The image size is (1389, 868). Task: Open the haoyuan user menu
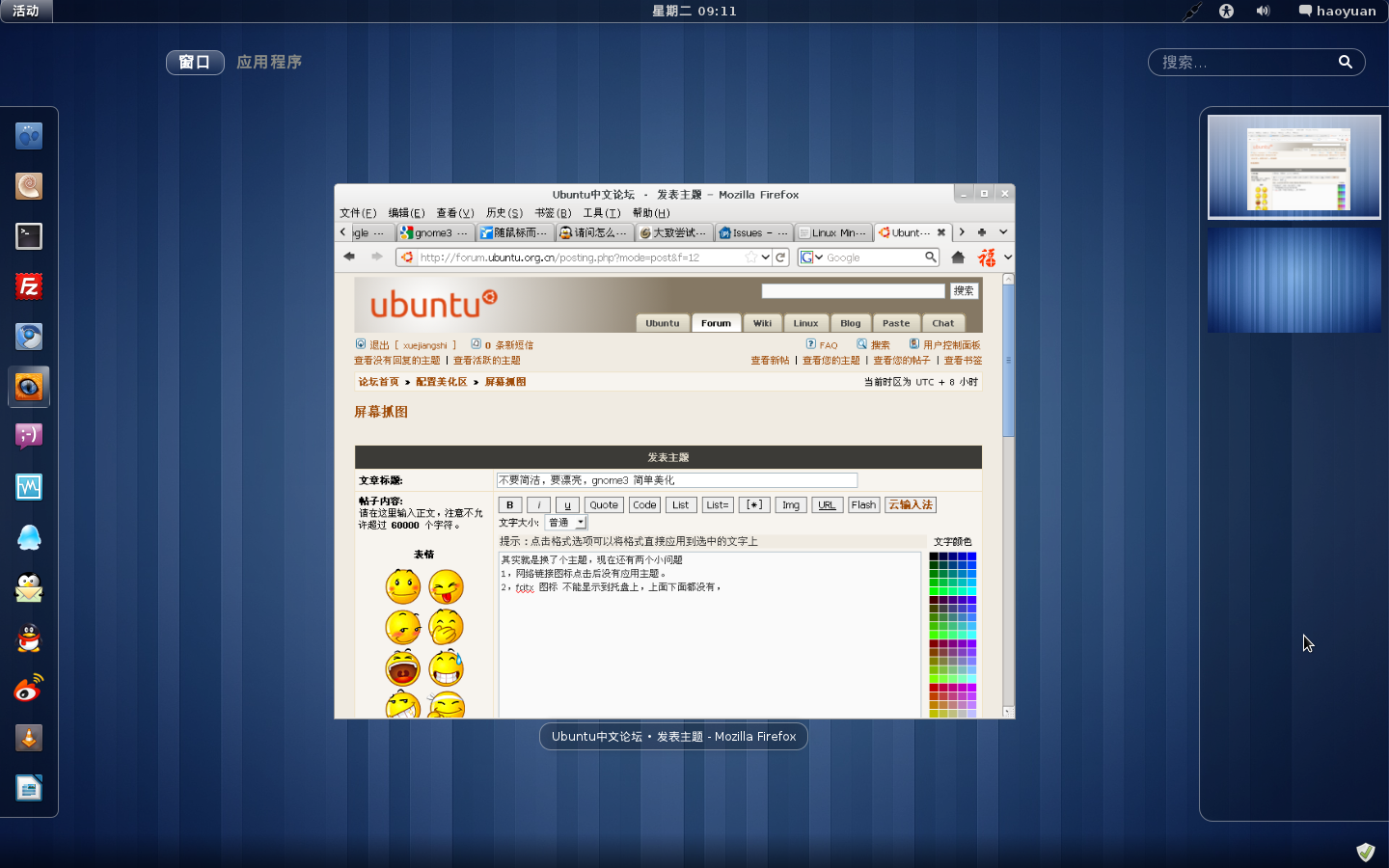[x=1337, y=12]
